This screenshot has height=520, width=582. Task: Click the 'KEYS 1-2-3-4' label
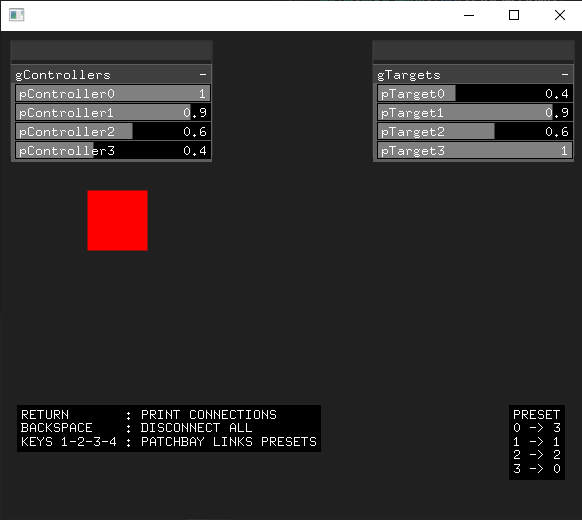point(69,442)
